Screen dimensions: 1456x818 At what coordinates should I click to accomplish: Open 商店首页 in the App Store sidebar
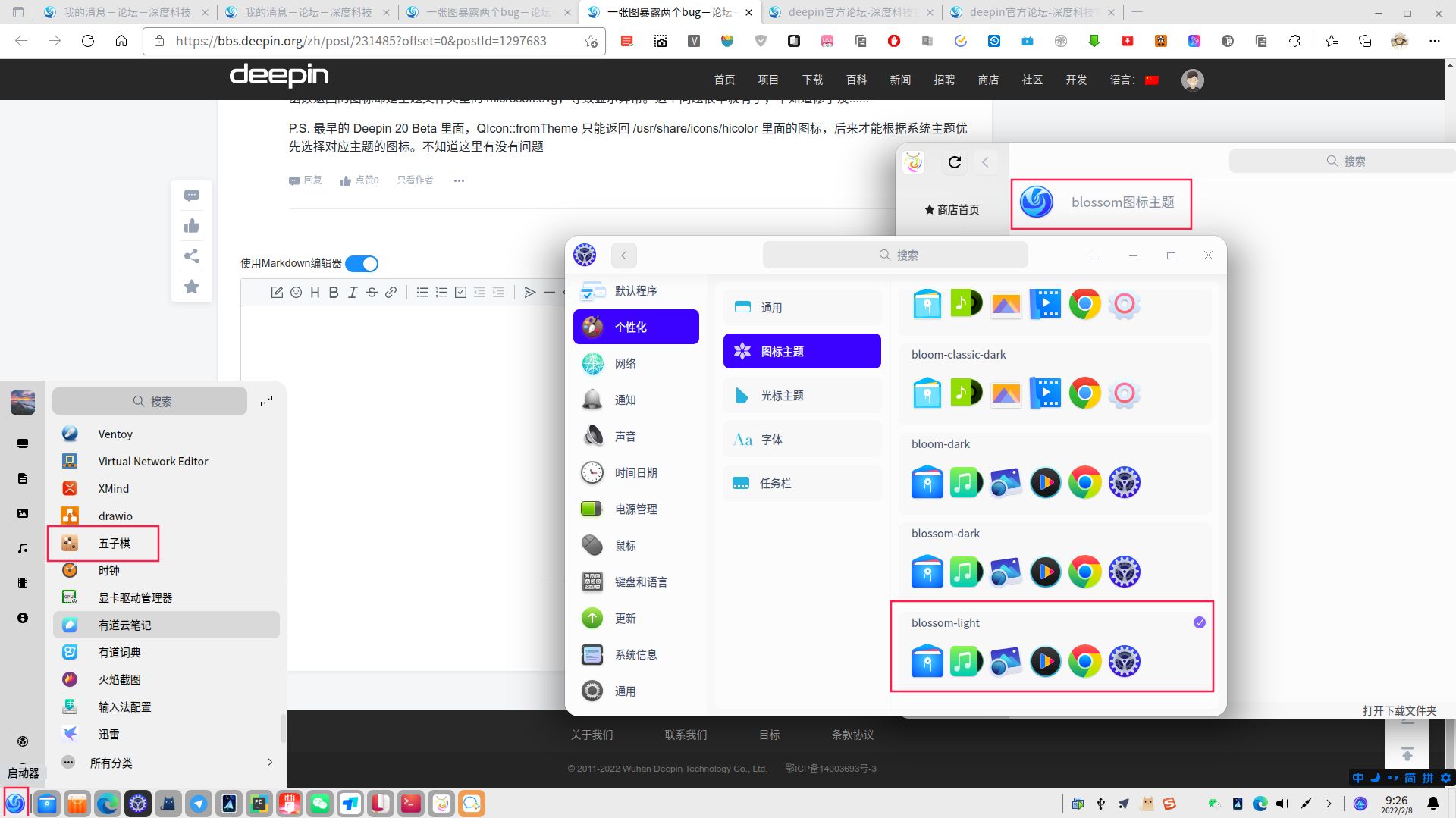(952, 209)
